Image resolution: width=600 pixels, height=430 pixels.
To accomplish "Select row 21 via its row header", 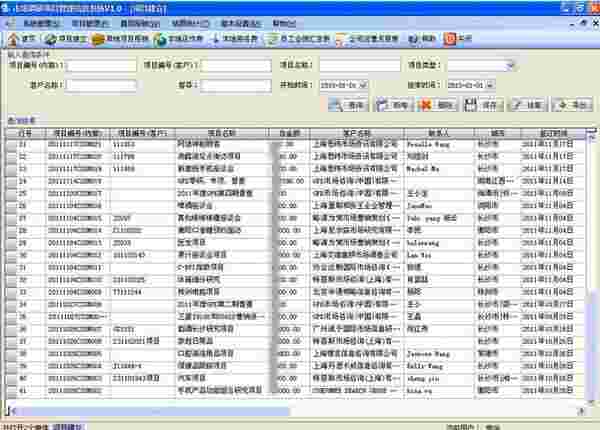I will pyautogui.click(x=11, y=144).
